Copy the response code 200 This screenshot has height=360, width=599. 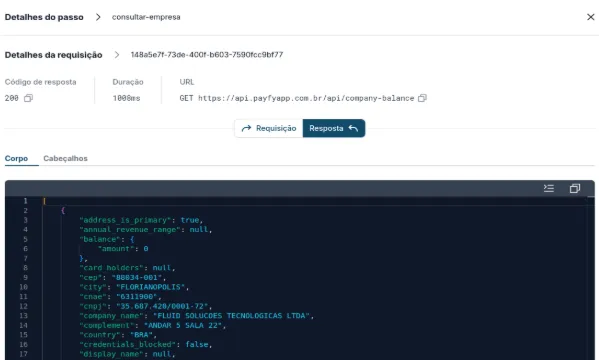tap(28, 98)
